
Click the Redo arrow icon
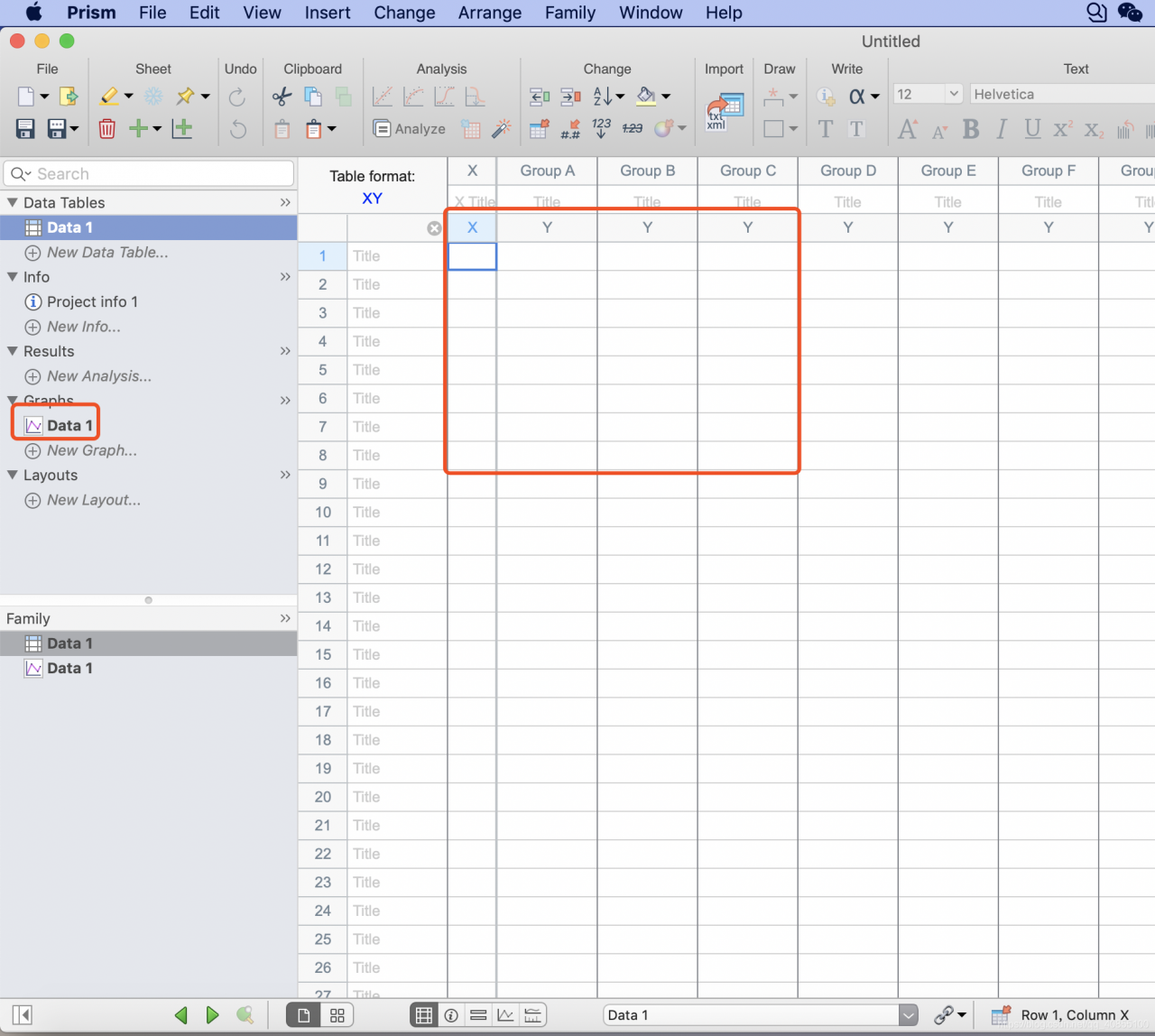(237, 97)
